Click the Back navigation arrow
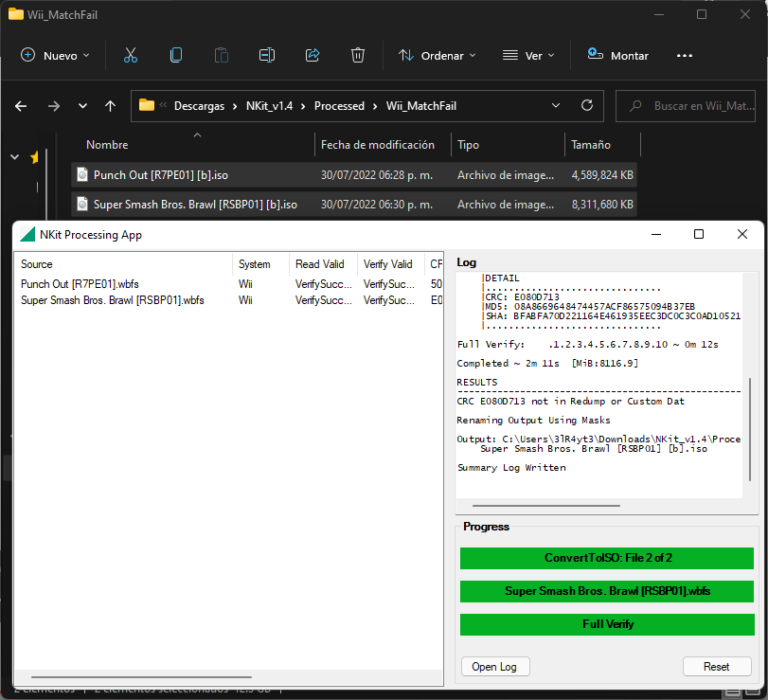The width and height of the screenshot is (768, 700). [x=21, y=105]
